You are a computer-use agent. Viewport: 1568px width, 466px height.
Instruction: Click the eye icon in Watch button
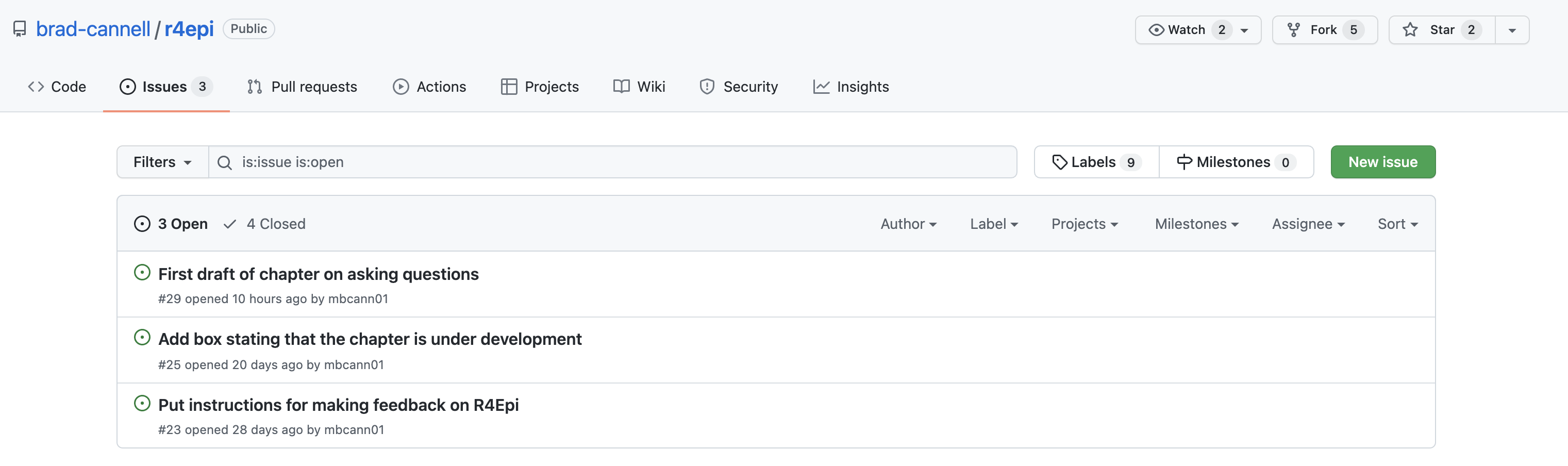coord(1156,30)
